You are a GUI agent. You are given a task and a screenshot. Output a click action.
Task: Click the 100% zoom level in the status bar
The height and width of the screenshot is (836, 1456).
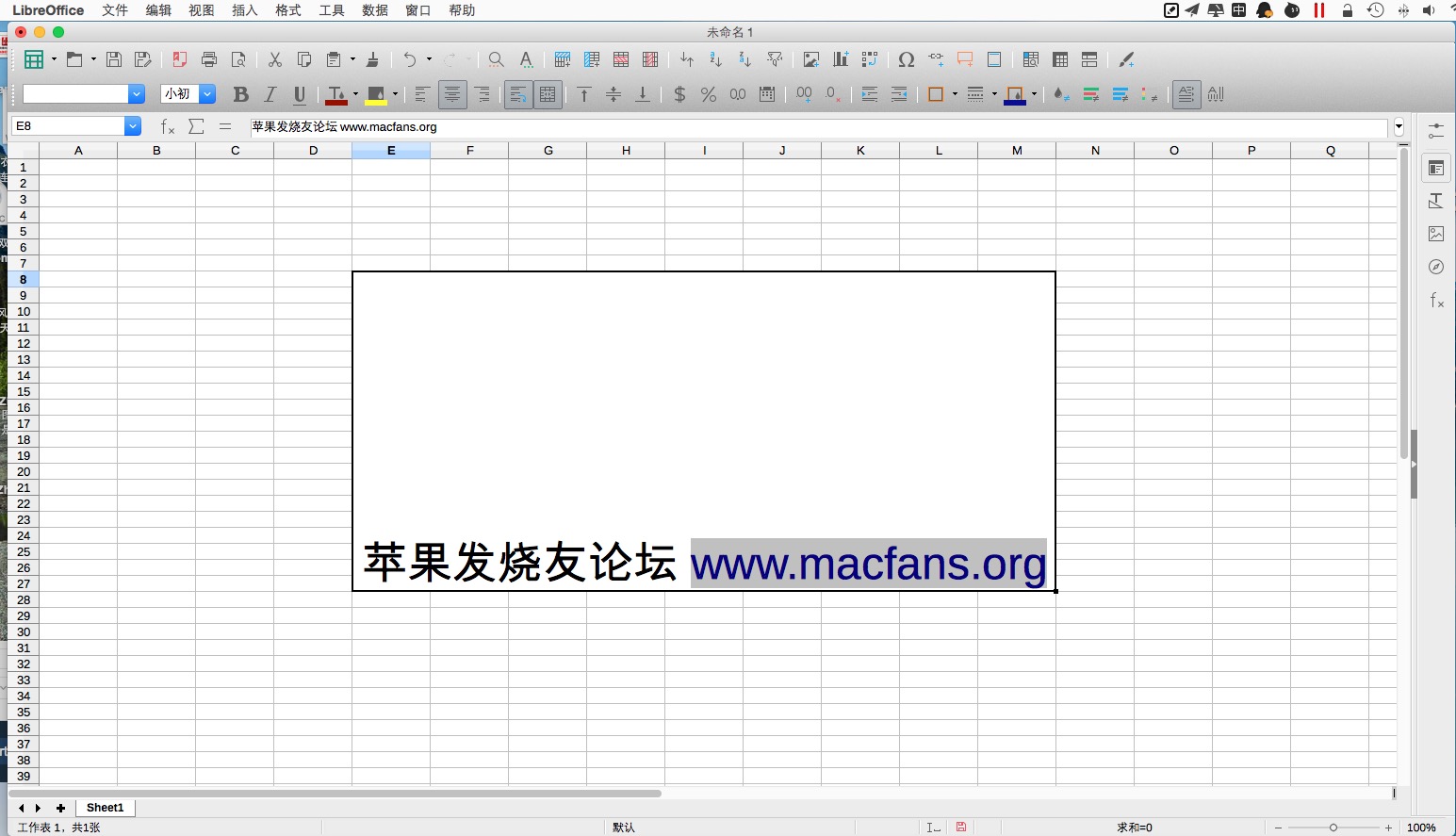point(1421,828)
